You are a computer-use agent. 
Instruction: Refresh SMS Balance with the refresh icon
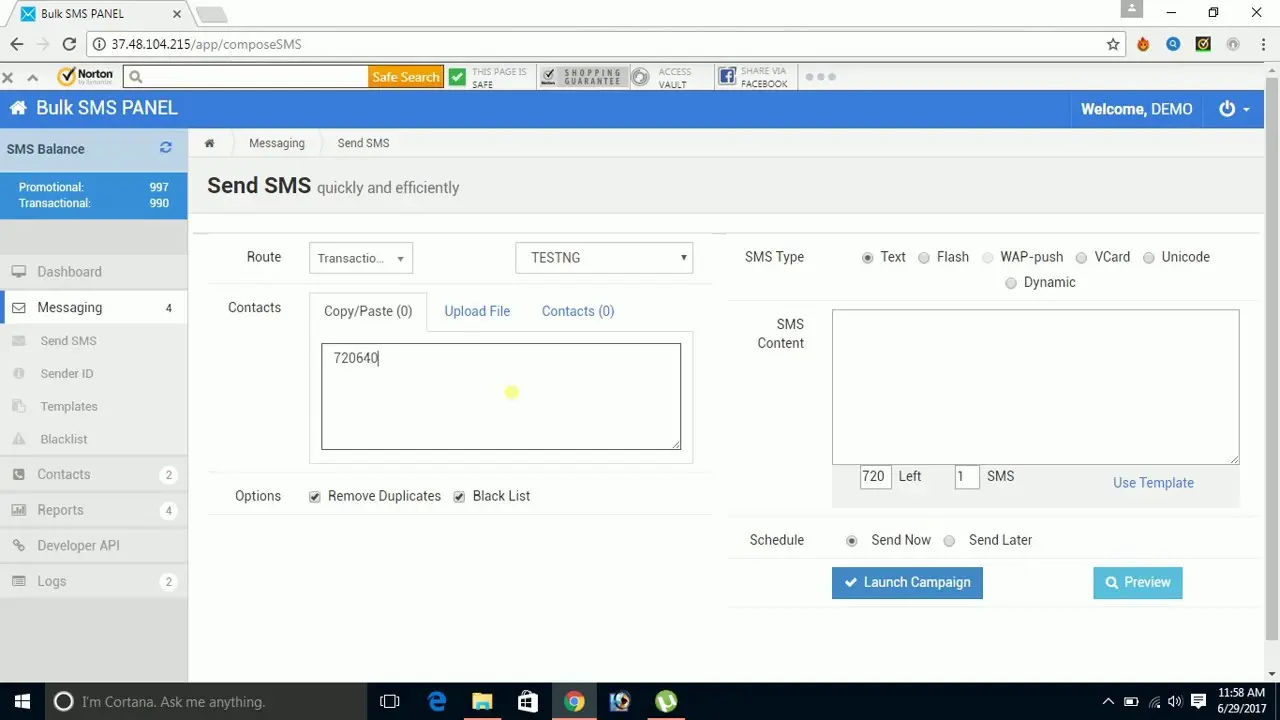[x=166, y=148]
